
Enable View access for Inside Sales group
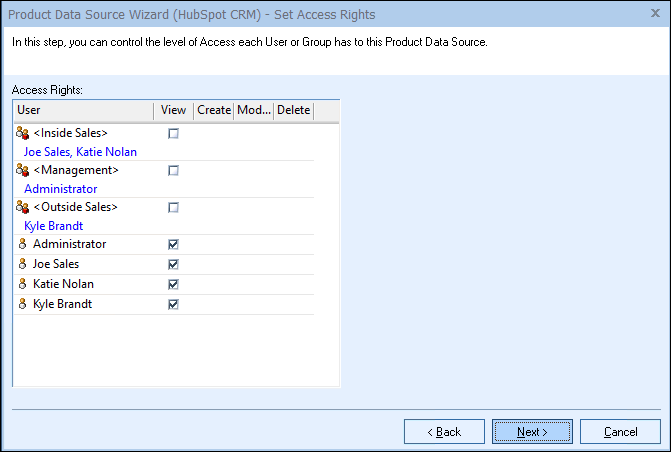point(173,133)
